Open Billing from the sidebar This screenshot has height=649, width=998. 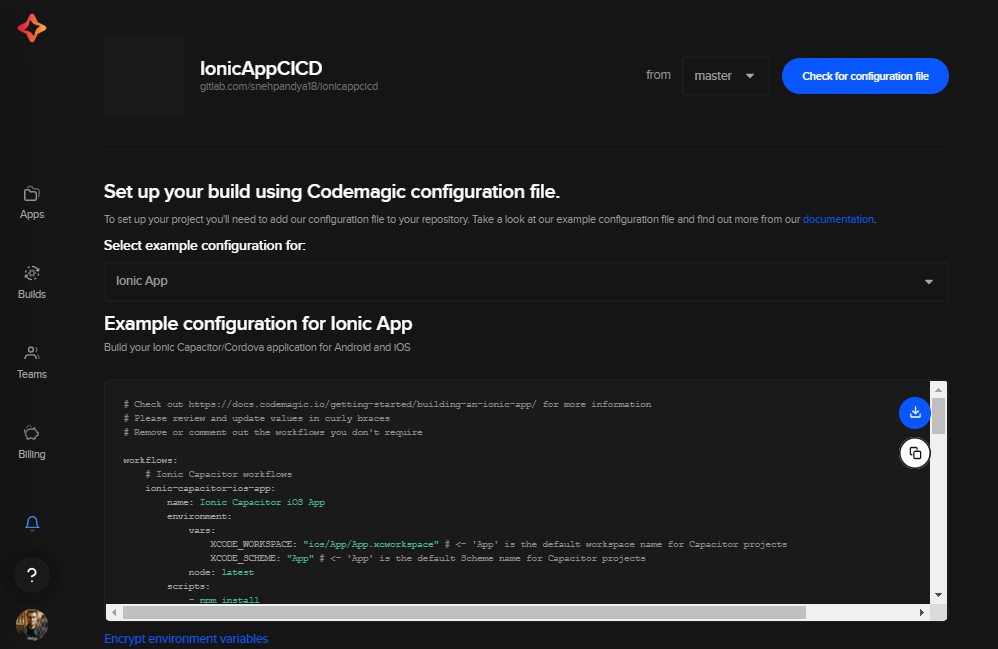[32, 443]
